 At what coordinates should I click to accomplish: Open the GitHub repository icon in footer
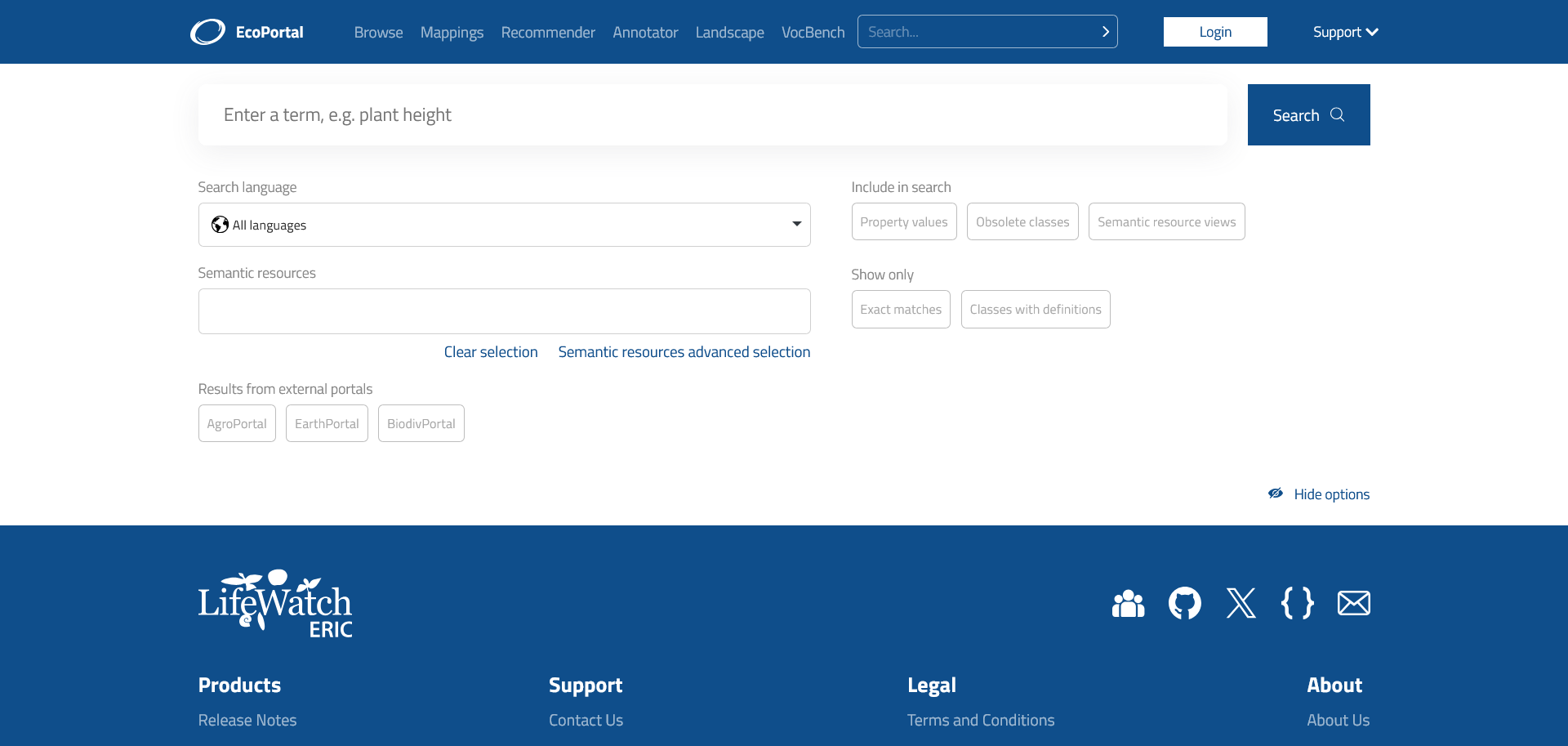1184,603
